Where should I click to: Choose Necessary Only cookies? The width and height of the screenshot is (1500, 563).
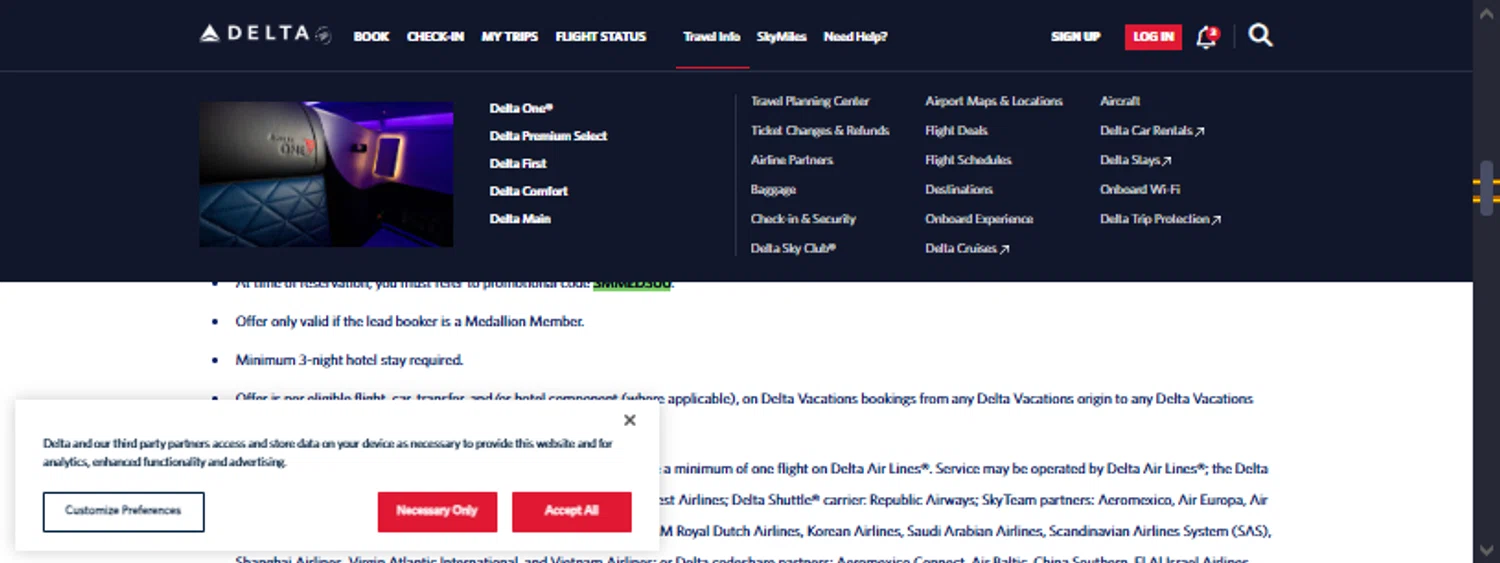(437, 511)
